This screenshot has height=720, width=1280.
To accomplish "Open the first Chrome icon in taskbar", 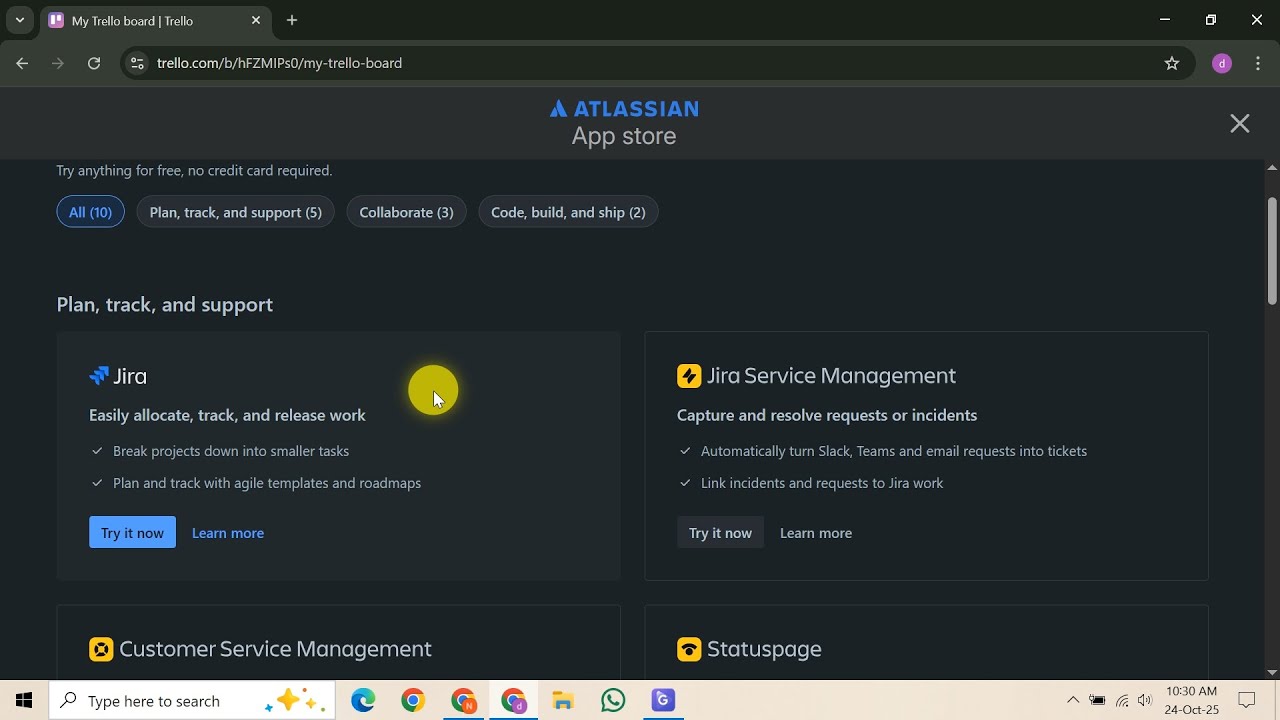I will (x=413, y=701).
